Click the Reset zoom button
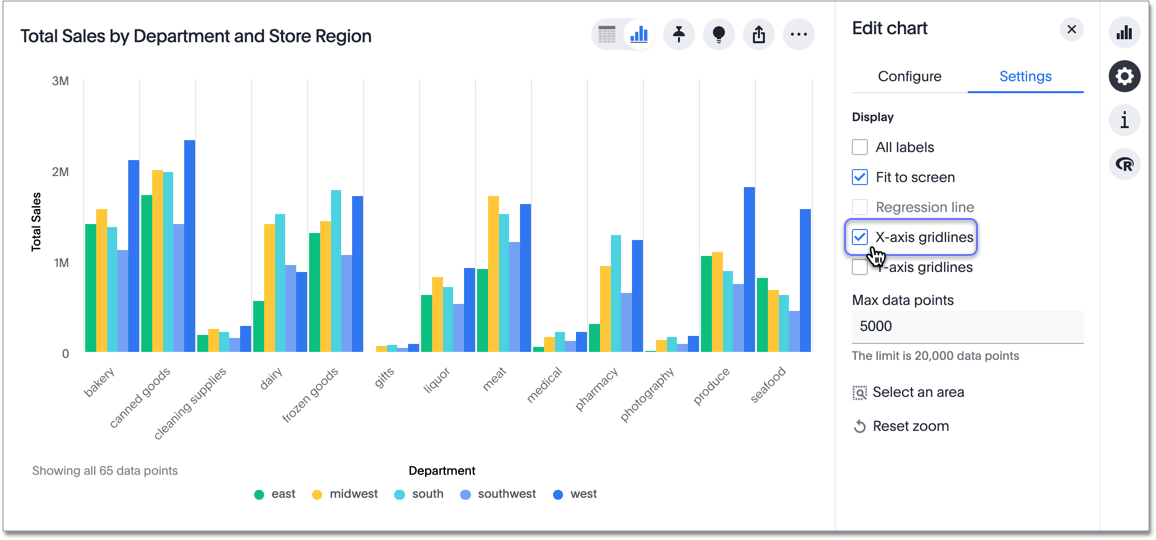 [x=900, y=426]
